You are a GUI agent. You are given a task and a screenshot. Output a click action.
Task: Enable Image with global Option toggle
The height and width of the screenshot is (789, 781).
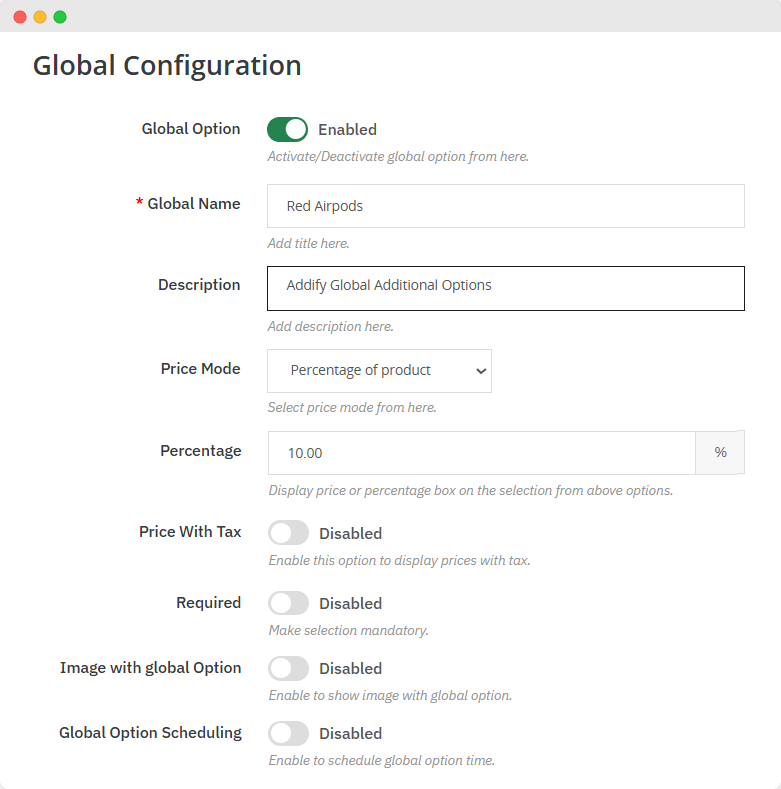tap(288, 668)
